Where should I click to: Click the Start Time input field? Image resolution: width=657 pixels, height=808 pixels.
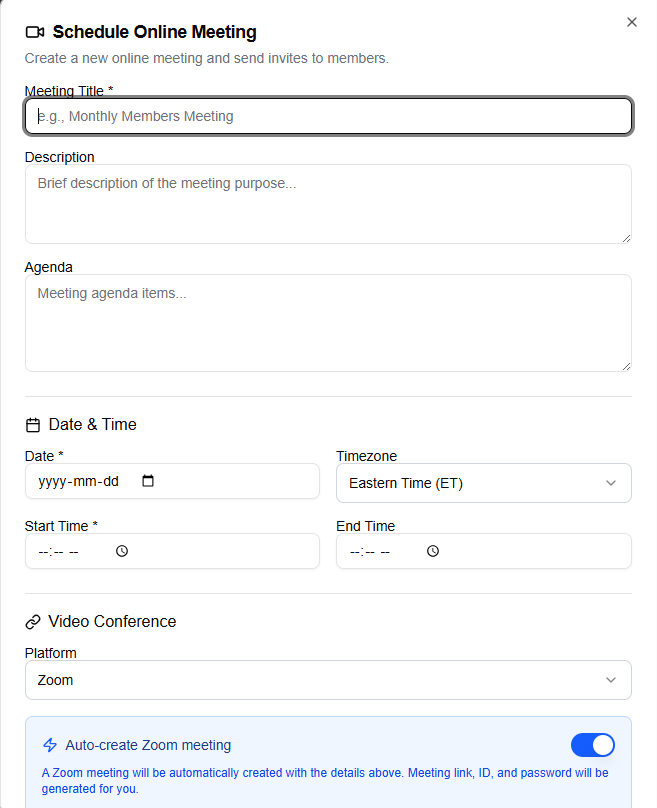[70, 551]
